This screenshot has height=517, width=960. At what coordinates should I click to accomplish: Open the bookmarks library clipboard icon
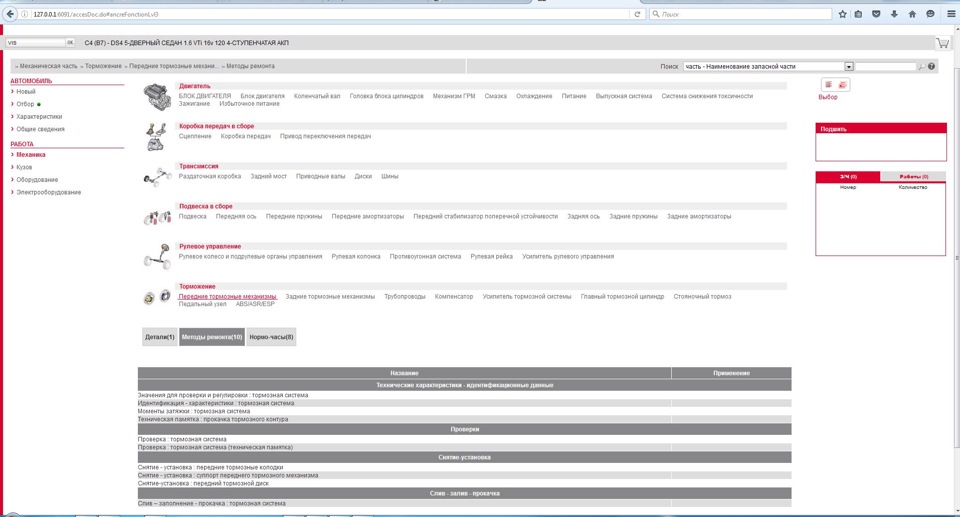[858, 13]
